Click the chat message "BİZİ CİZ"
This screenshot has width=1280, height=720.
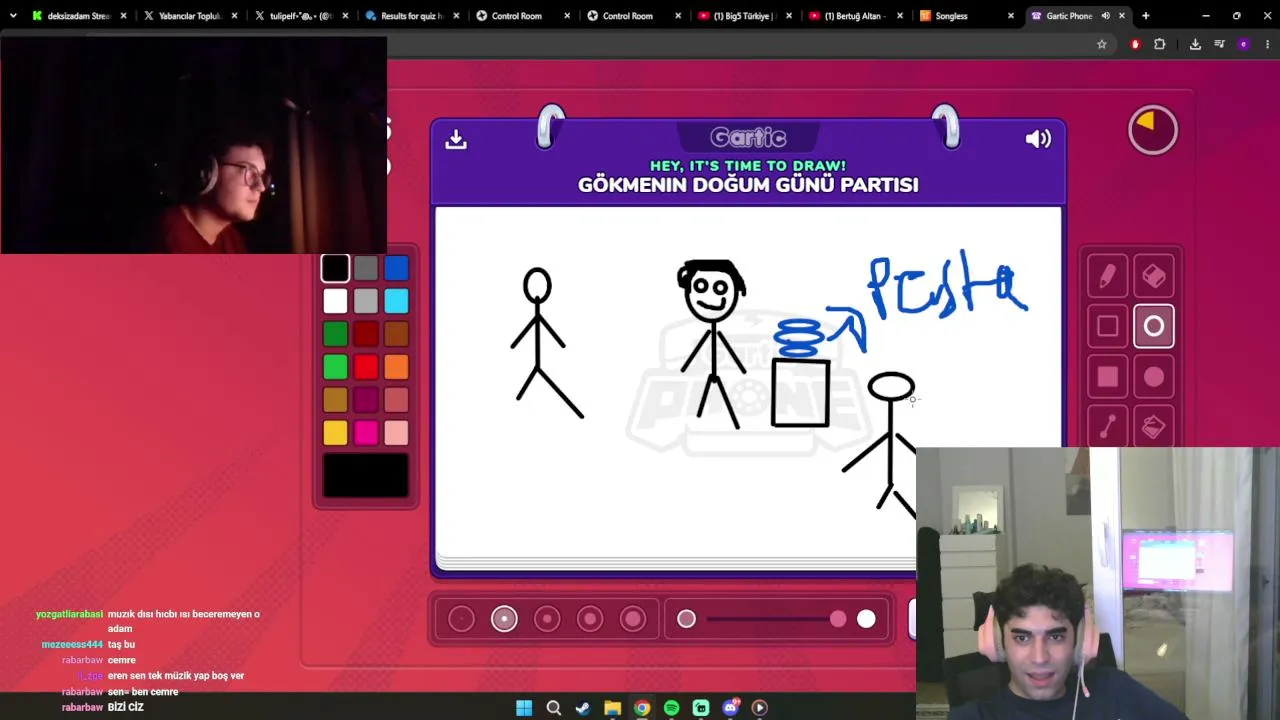(126, 707)
